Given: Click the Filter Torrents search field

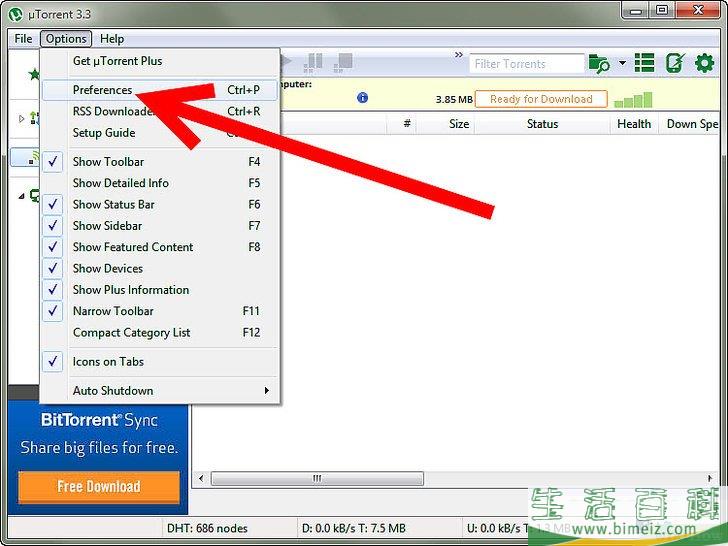Looking at the screenshot, I should click(x=525, y=64).
